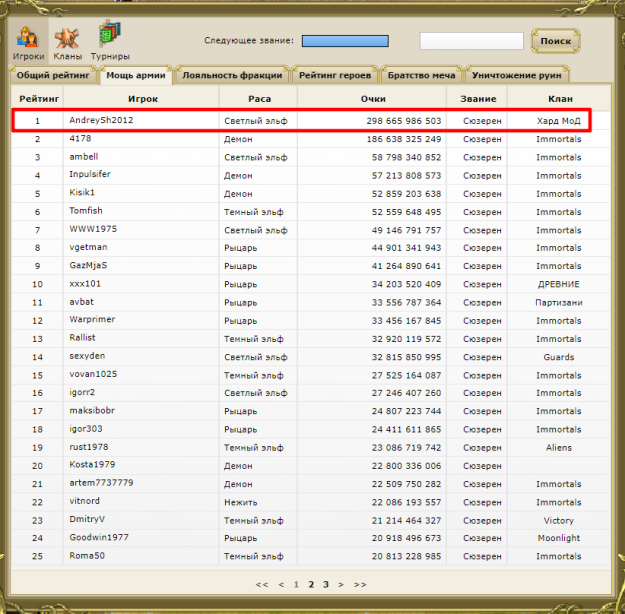The image size is (625, 614).
Task: Click score 298 665 986 503
Action: [x=404, y=121]
